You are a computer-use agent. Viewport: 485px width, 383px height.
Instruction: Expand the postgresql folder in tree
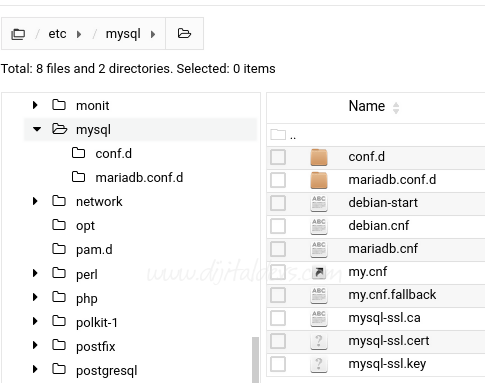[x=35, y=369]
